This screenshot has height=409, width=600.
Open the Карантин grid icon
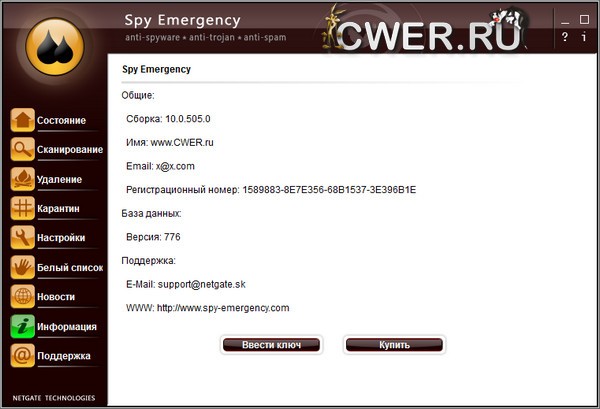[22, 209]
